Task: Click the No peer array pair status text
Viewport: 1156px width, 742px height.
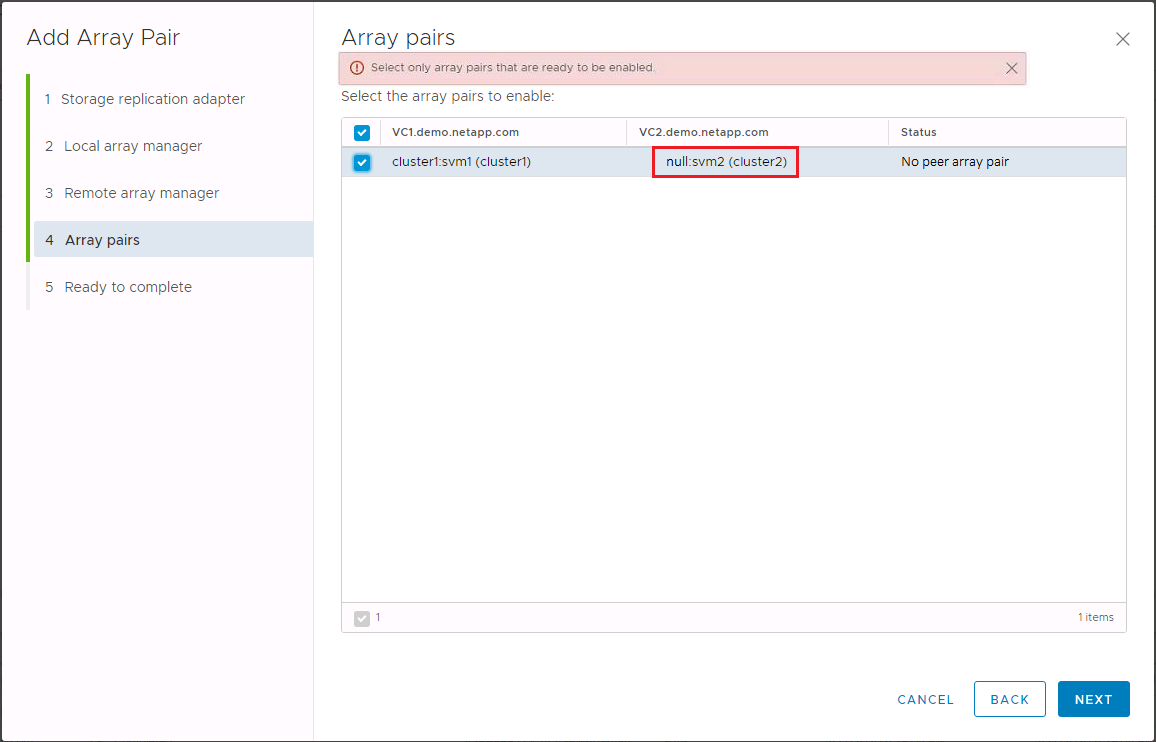Action: 954,161
